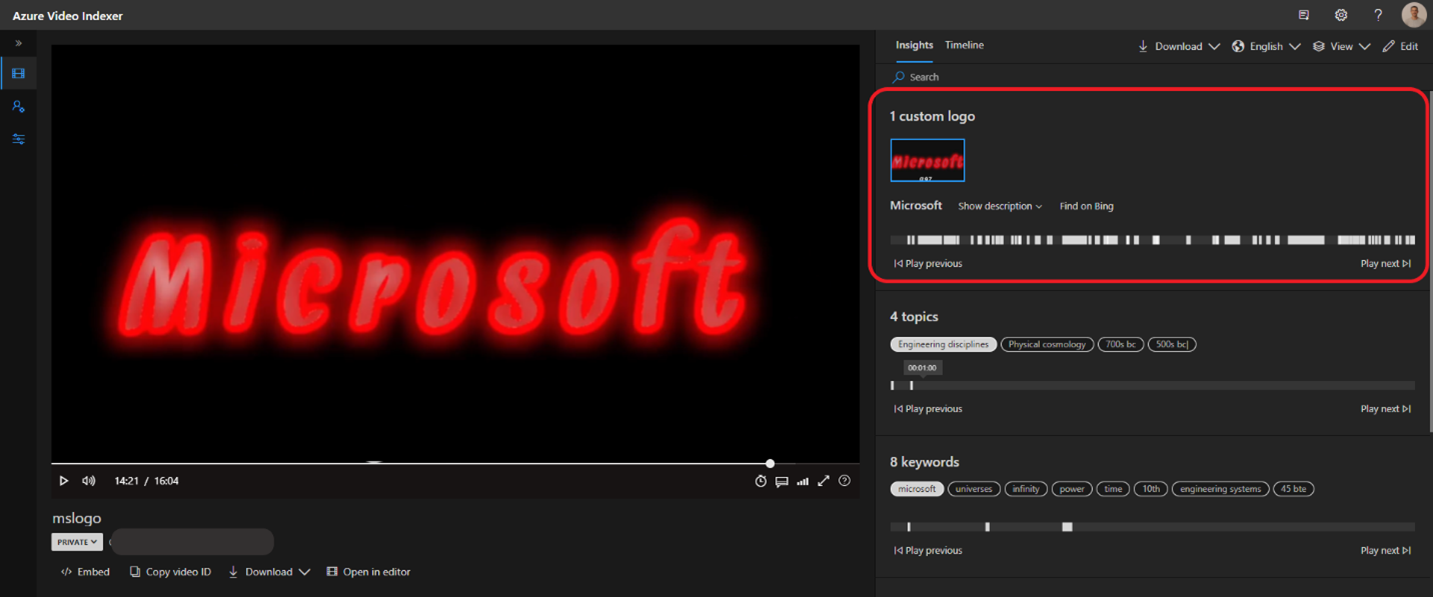Screen dimensions: 1433x597
Task: Toggle closed captions in player
Action: tap(782, 481)
